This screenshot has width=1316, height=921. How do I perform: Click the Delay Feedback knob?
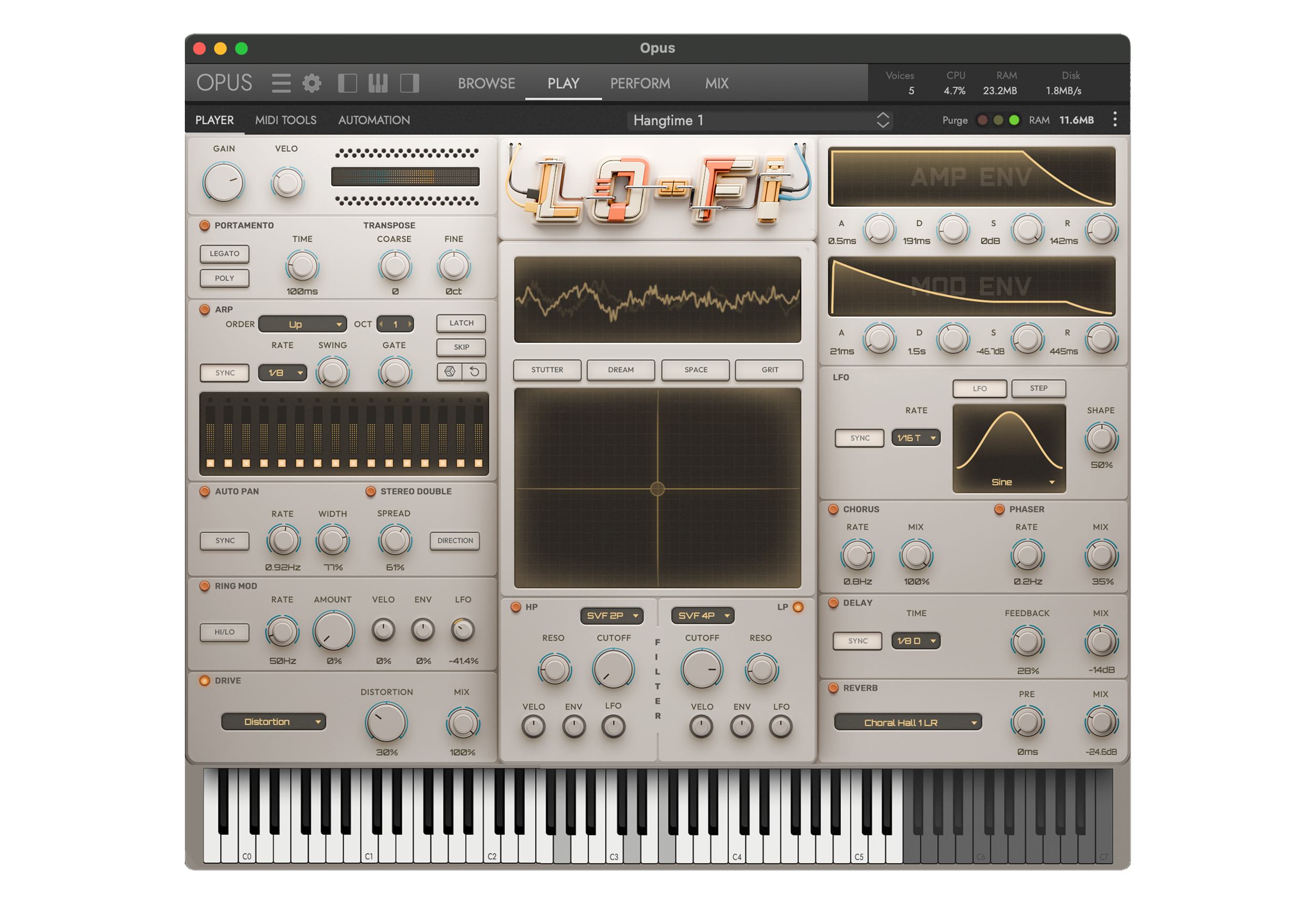tap(1027, 642)
